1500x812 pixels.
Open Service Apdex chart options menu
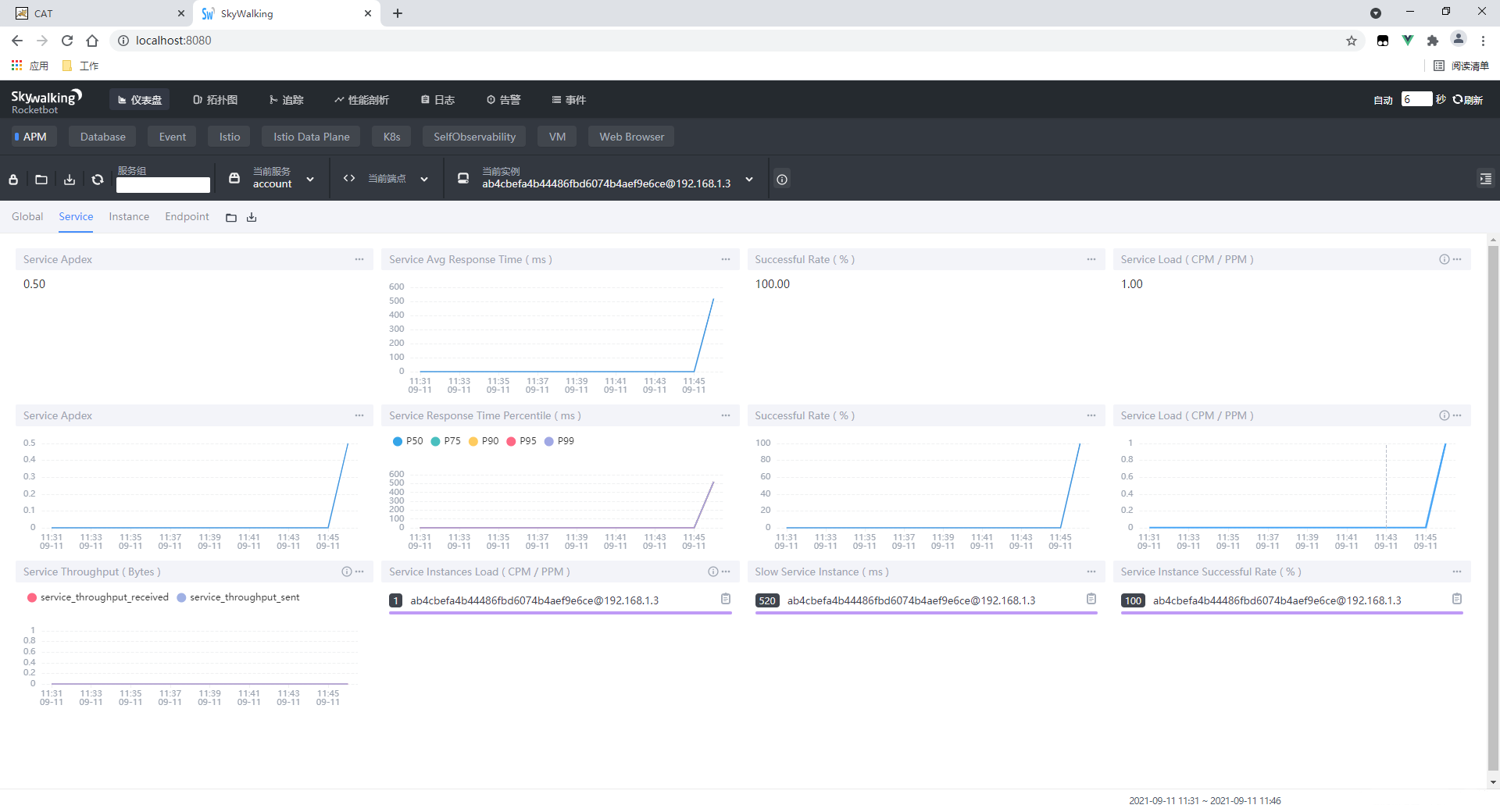click(359, 415)
